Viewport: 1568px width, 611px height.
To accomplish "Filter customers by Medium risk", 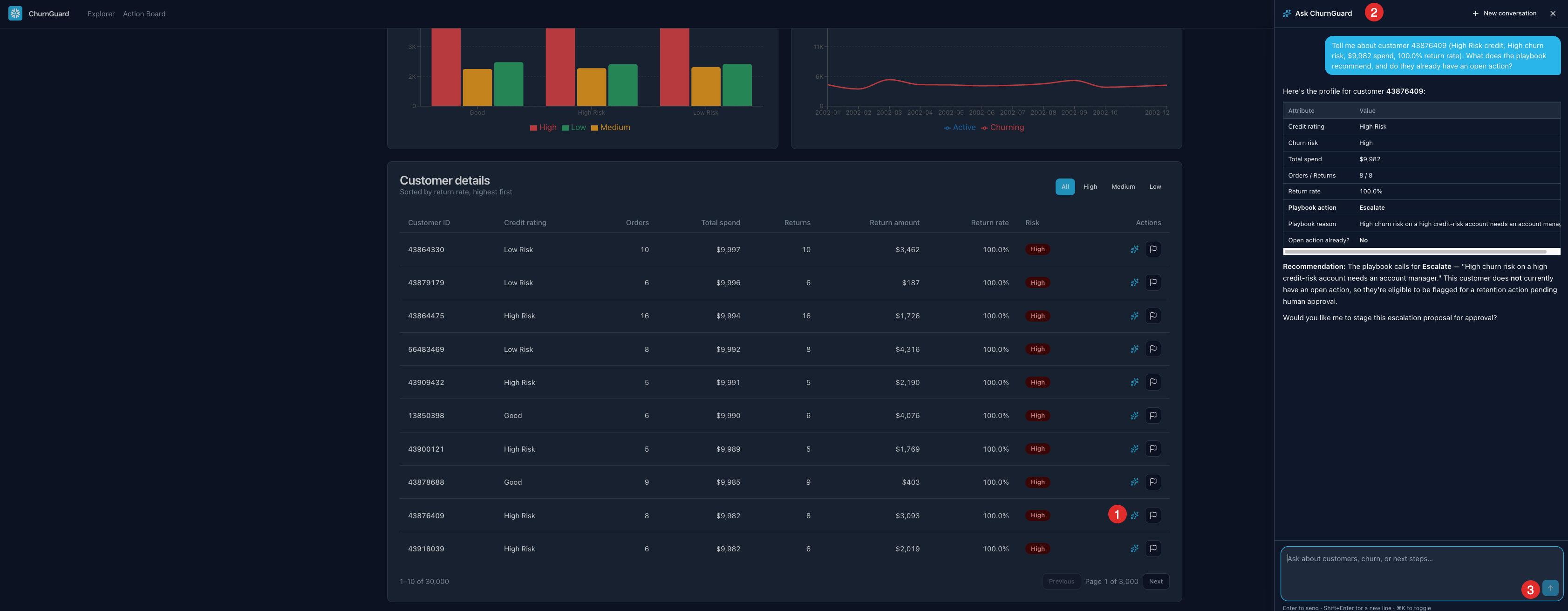I will point(1123,187).
